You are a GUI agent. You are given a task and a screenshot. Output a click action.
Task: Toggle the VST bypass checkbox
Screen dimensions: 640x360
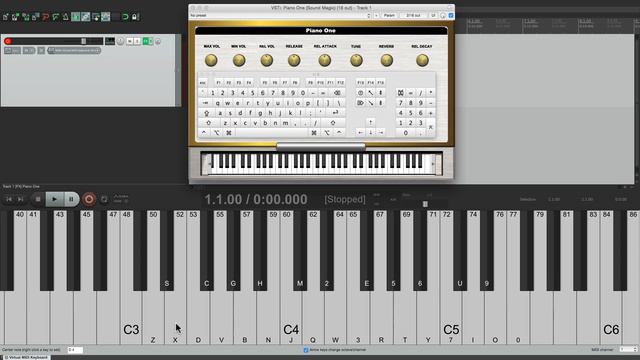(451, 16)
